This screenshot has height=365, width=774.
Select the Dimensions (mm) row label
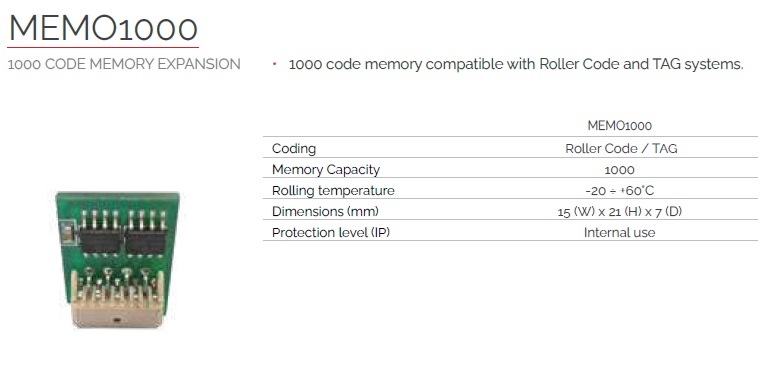325,211
